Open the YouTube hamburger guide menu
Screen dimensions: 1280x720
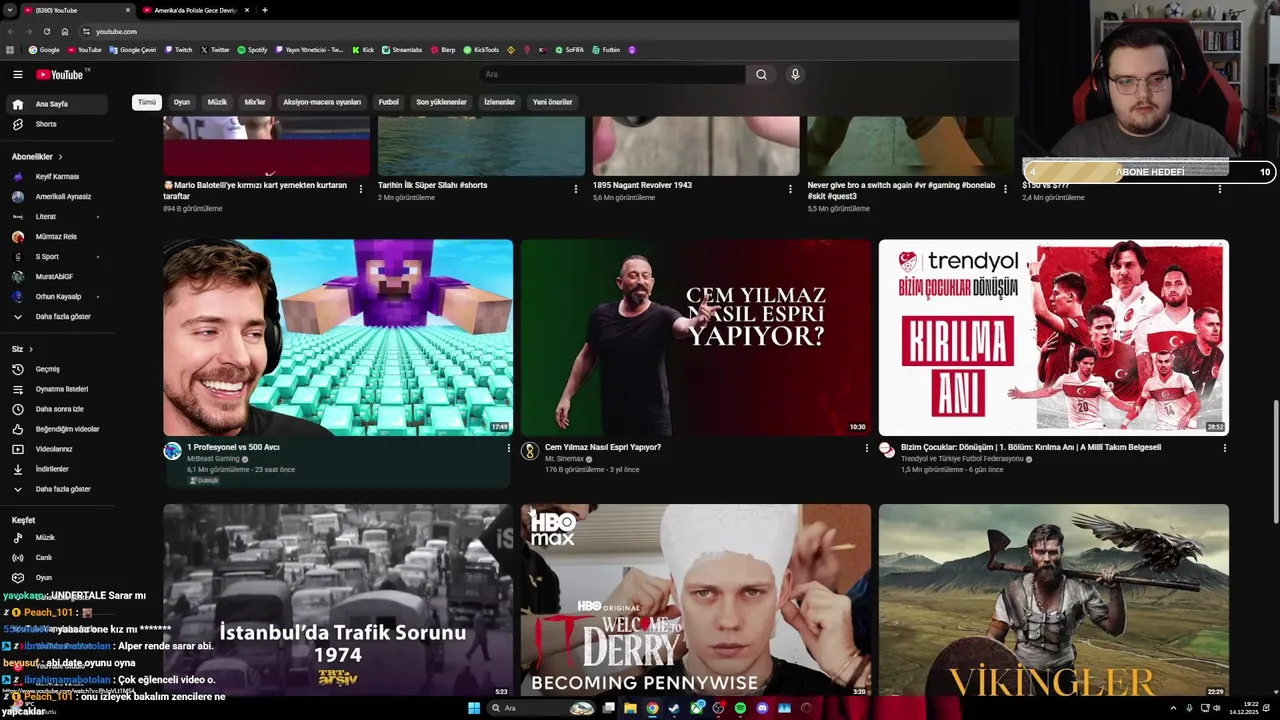point(17,75)
